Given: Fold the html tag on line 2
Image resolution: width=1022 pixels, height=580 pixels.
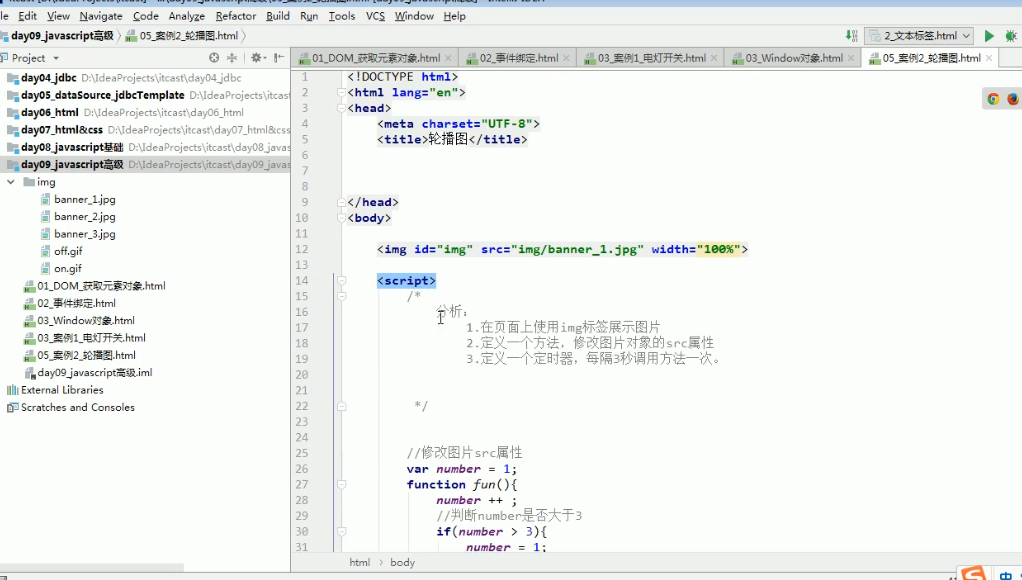Looking at the screenshot, I should coord(341,93).
